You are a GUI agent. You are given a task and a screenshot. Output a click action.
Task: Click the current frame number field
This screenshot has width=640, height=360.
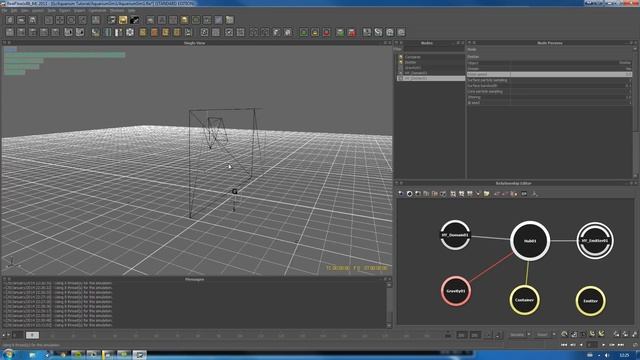(x=591, y=345)
